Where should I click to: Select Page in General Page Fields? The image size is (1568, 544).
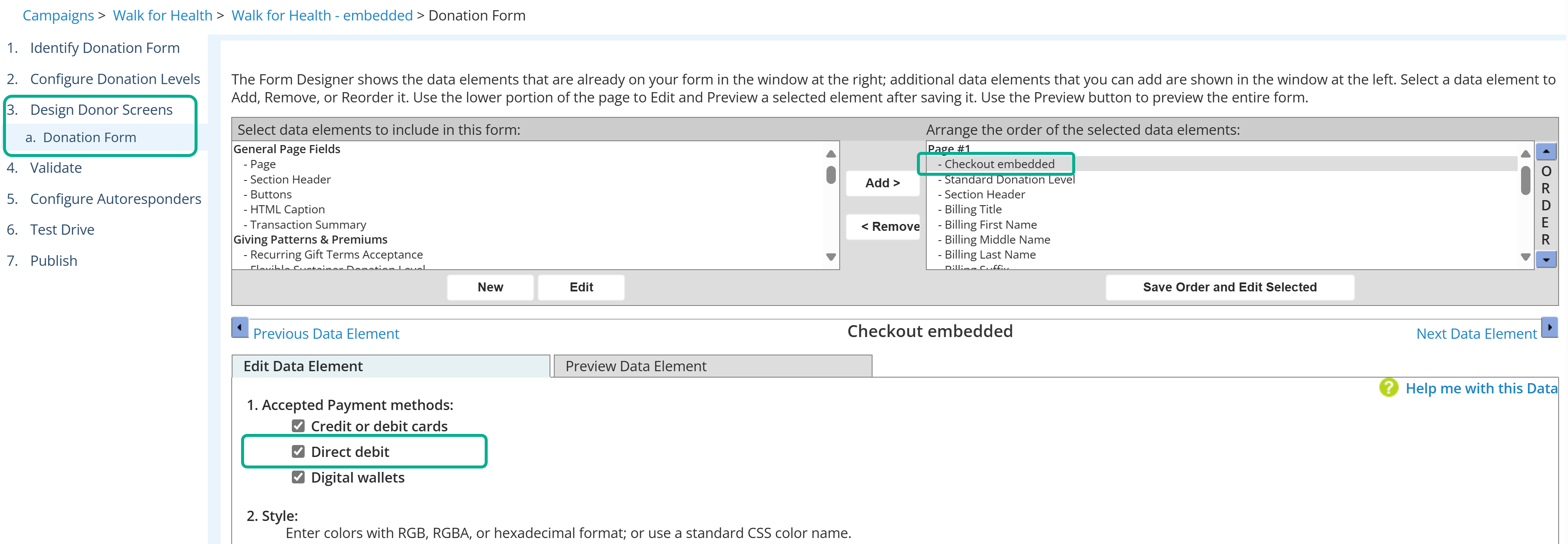click(x=262, y=164)
